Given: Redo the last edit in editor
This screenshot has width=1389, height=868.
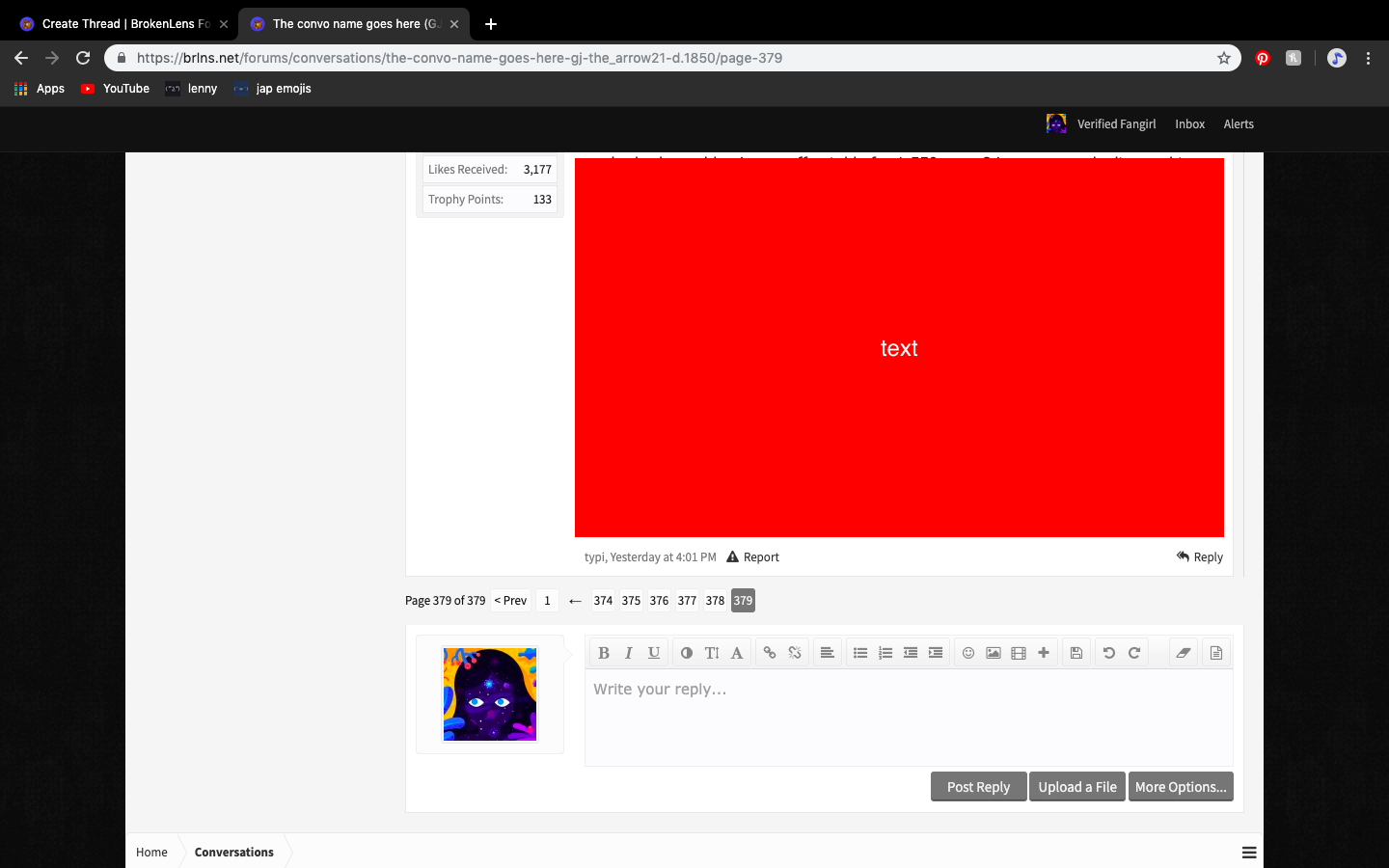Looking at the screenshot, I should click(1134, 653).
